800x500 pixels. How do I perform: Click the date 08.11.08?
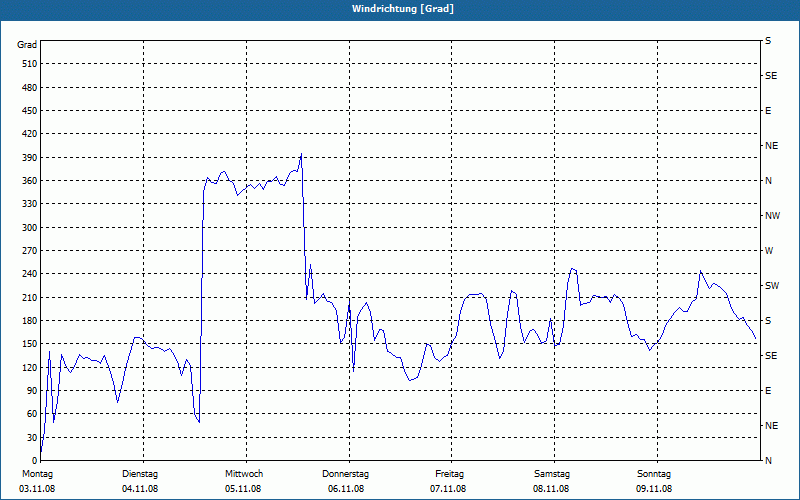click(551, 489)
